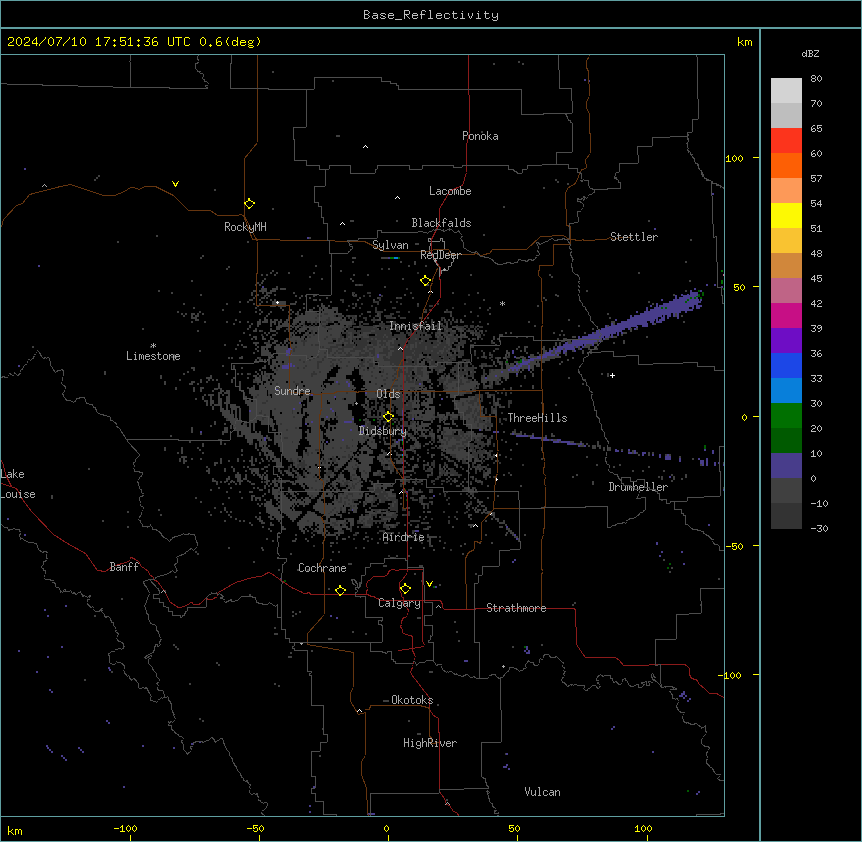Click the 0 tick on the horizontal axis
The image size is (862, 842).
(x=386, y=828)
